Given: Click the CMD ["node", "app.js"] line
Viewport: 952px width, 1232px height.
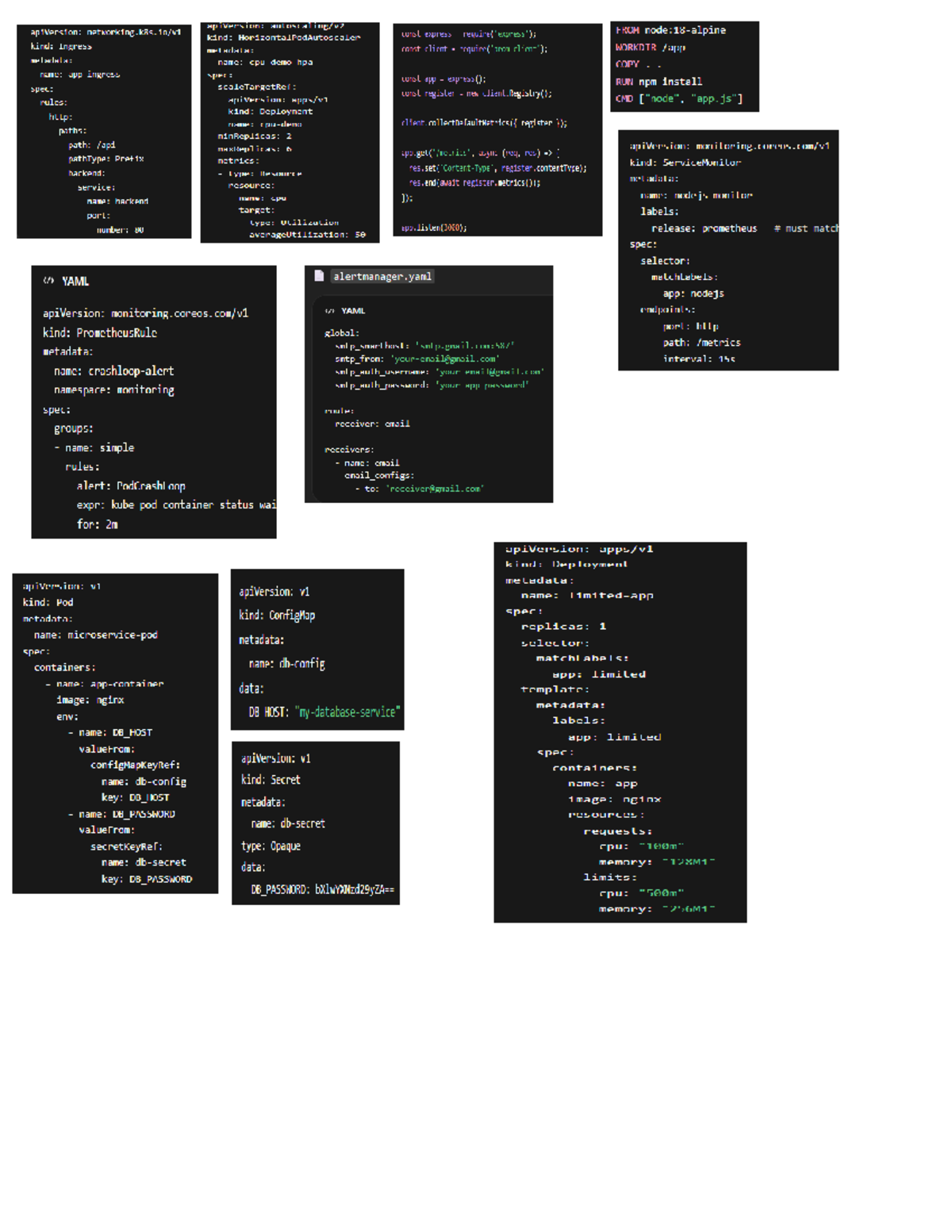Looking at the screenshot, I should (x=679, y=98).
